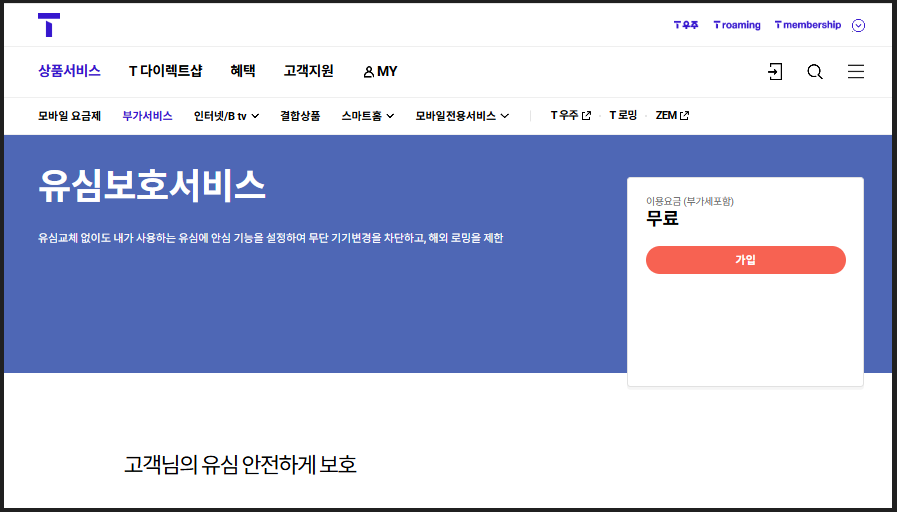Open the hamburger full menu
Viewport: 897px width, 512px height.
click(856, 72)
